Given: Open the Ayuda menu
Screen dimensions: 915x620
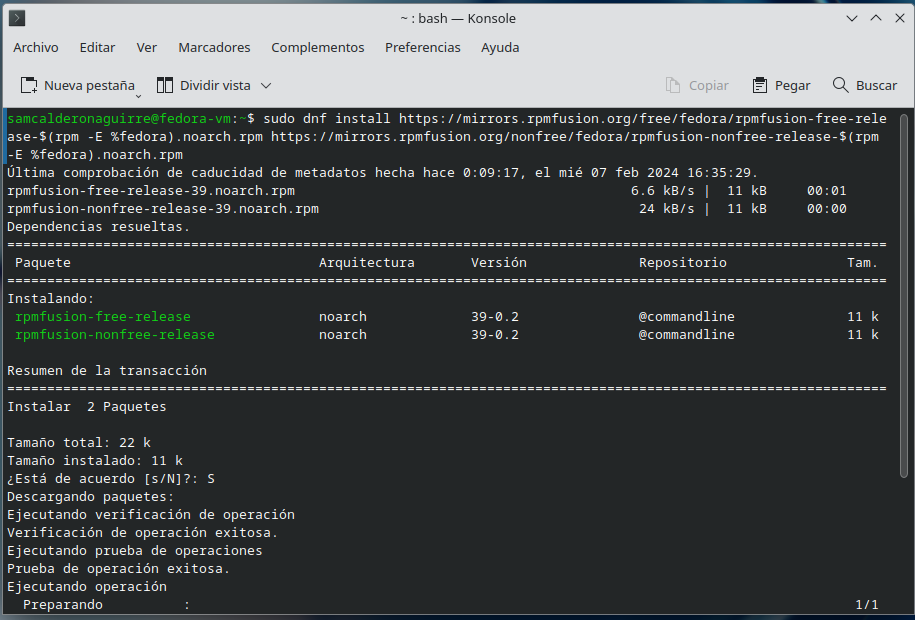Looking at the screenshot, I should click(500, 47).
